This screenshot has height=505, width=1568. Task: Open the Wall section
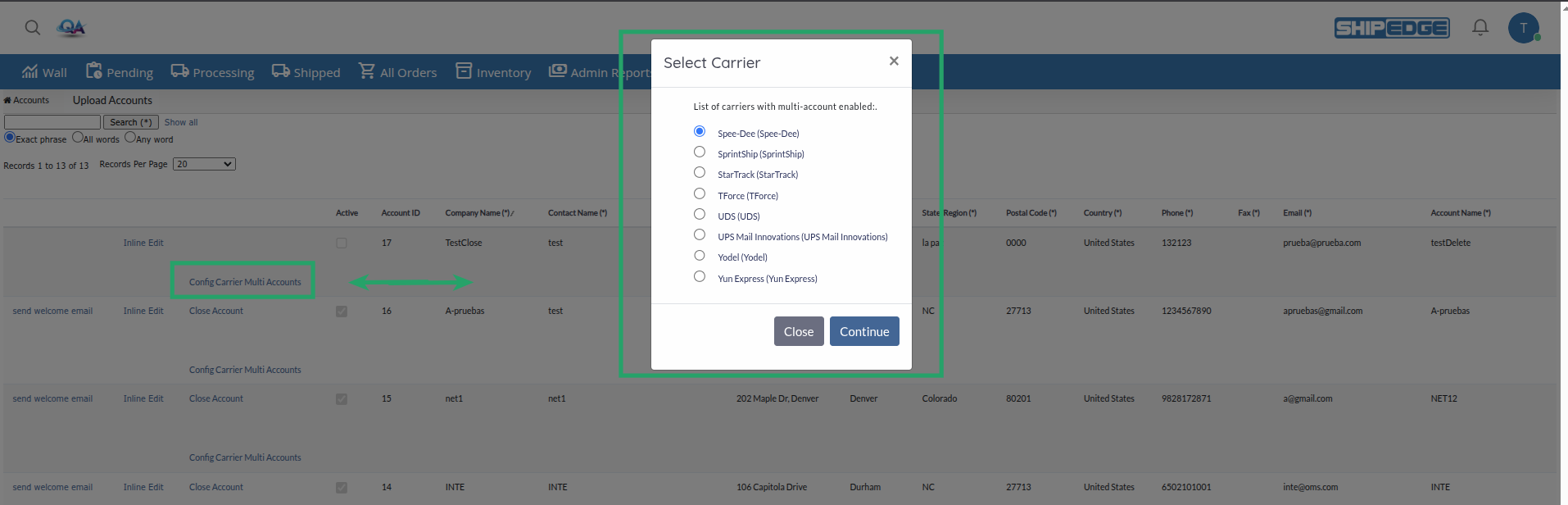tap(43, 71)
